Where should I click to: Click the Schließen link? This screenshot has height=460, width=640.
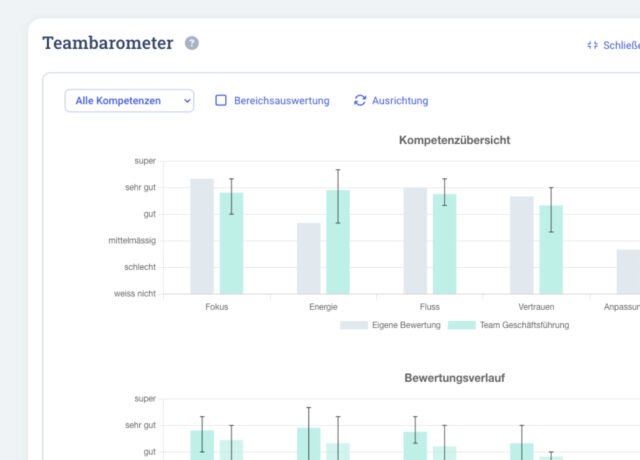pos(621,45)
